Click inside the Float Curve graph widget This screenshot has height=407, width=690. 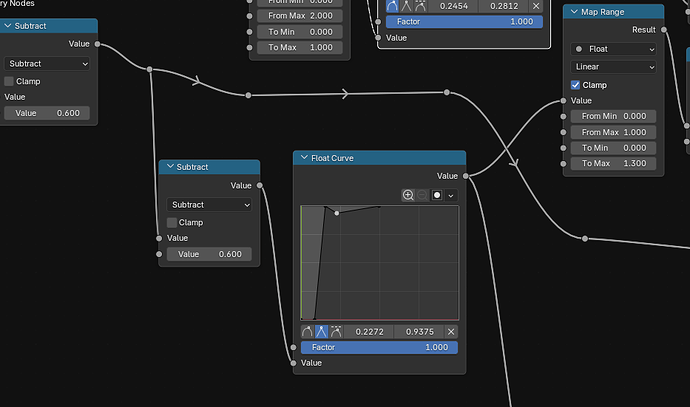[380, 263]
